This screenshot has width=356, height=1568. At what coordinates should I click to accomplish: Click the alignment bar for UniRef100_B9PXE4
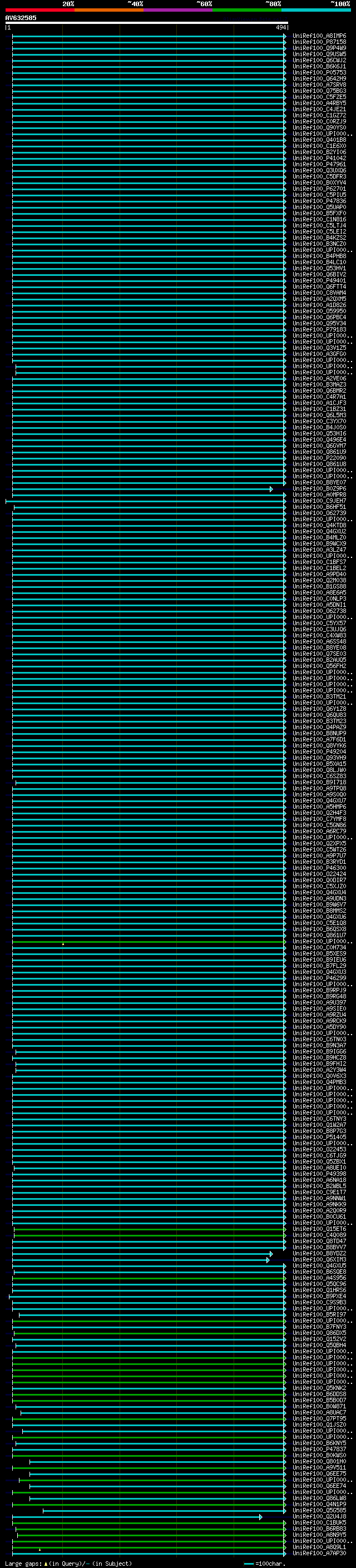(x=147, y=1296)
